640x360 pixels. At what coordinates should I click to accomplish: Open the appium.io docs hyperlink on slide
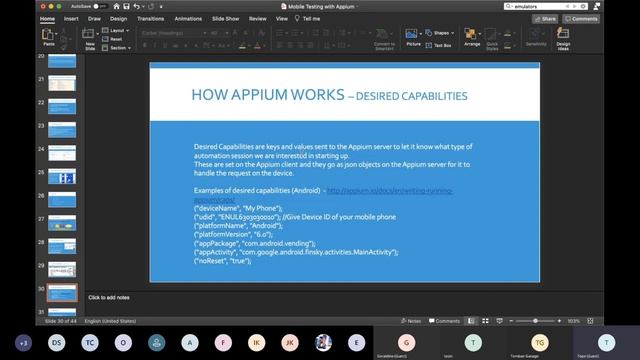(x=389, y=191)
